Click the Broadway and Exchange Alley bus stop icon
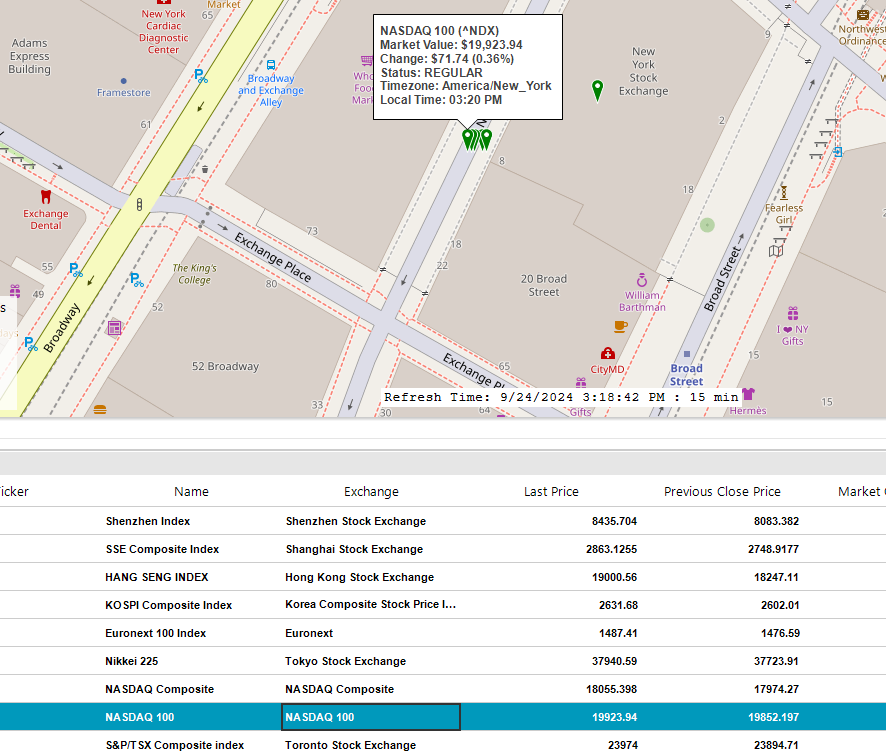Screen dimensions: 886x751 coord(271,65)
